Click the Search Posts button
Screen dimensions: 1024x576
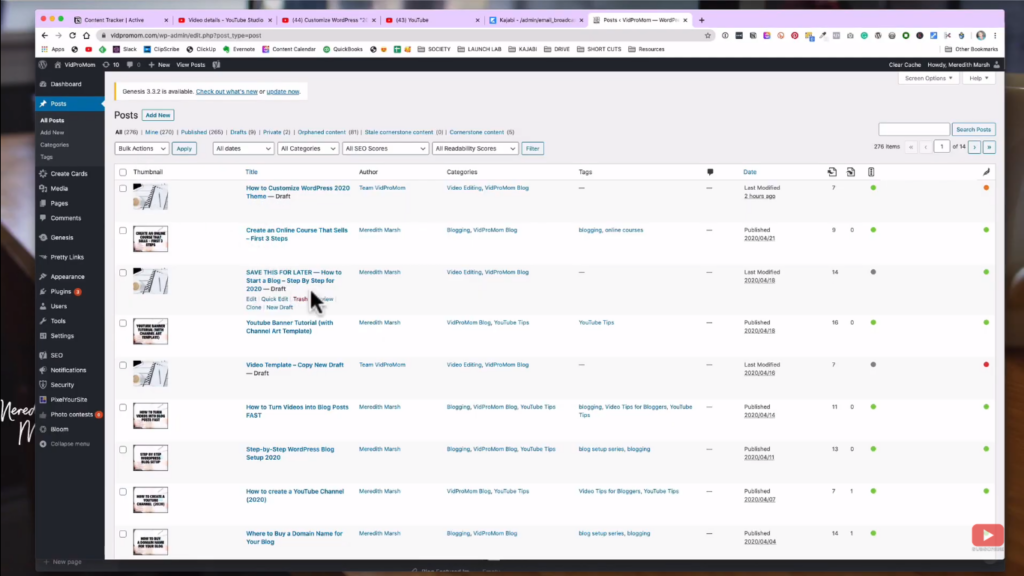973,129
